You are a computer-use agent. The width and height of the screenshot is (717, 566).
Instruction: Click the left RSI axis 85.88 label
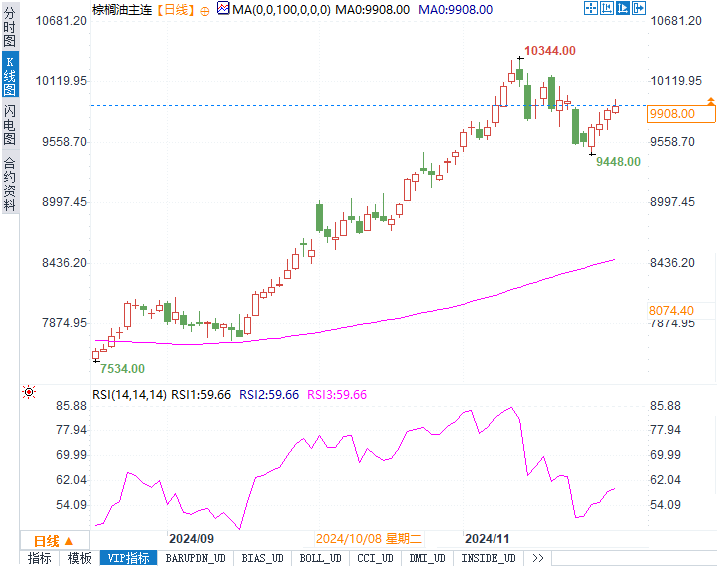pyautogui.click(x=71, y=406)
